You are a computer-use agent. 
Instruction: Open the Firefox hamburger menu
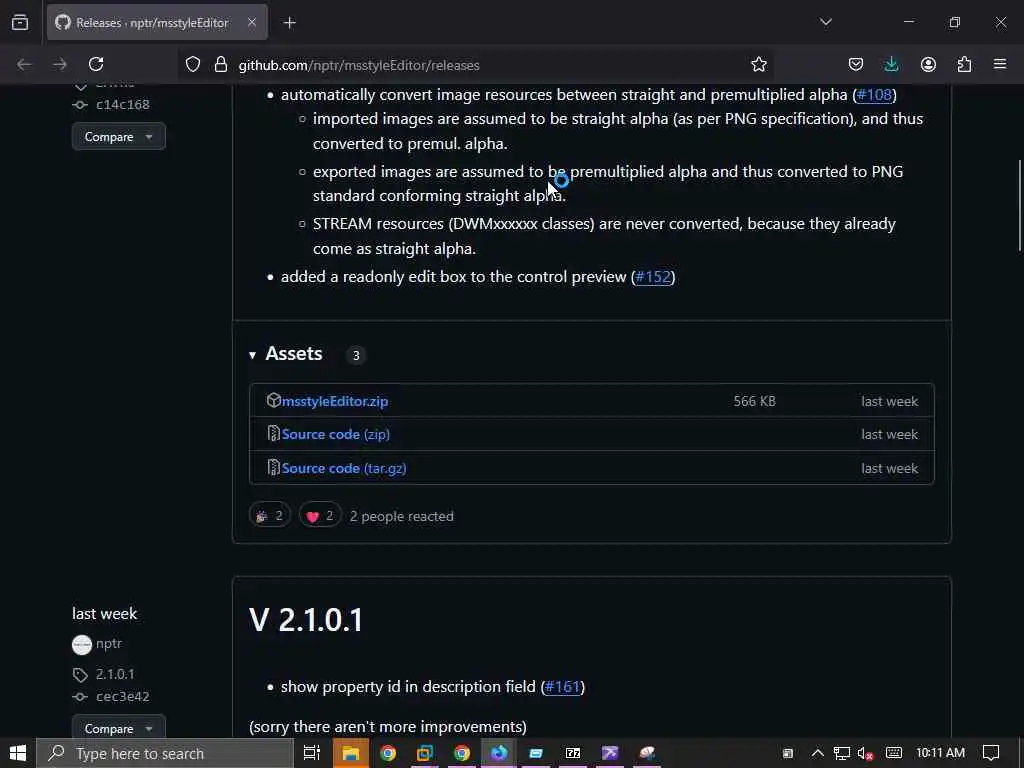click(1000, 64)
